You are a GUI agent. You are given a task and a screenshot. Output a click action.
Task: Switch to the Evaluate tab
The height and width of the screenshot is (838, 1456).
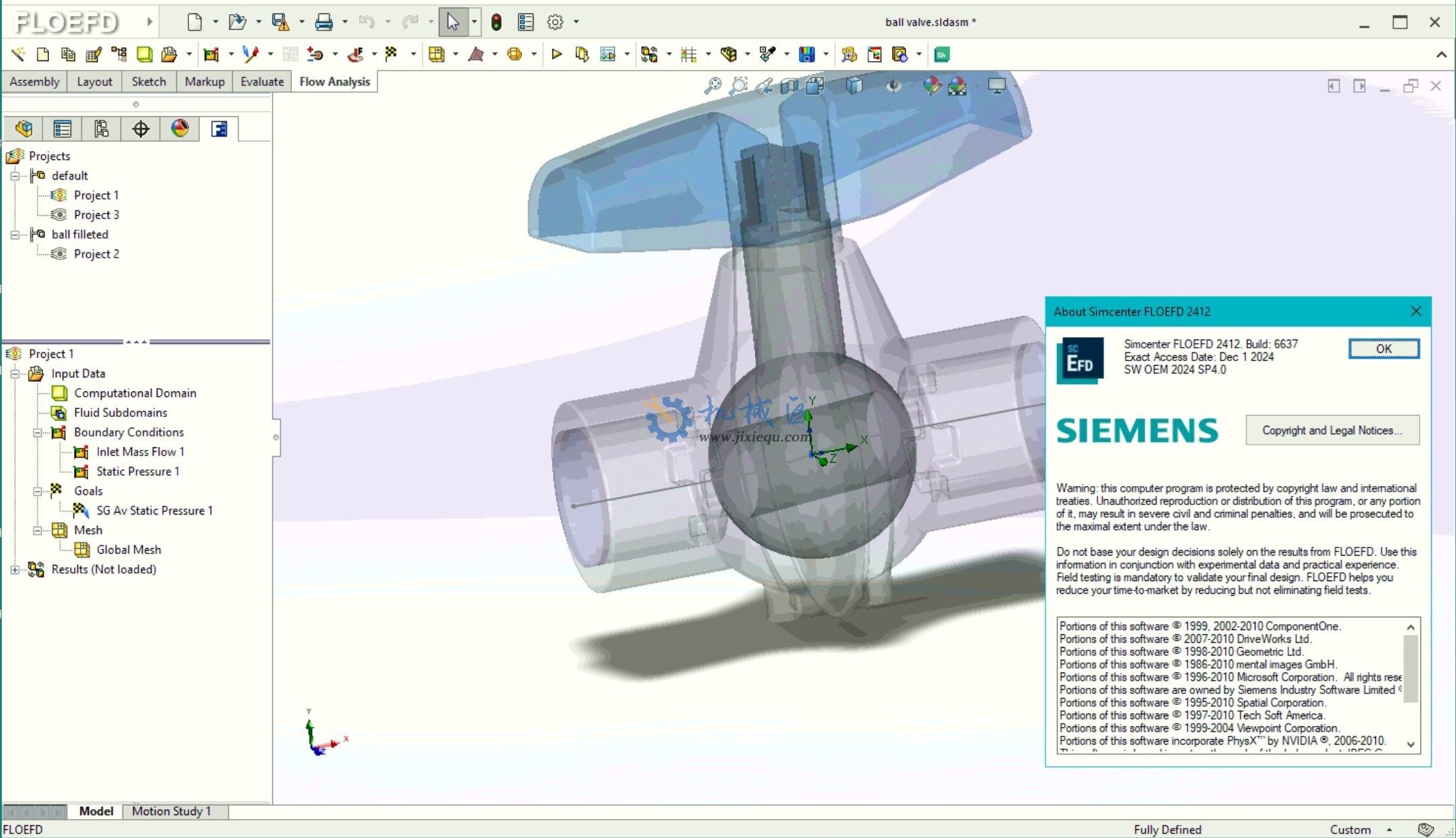point(262,81)
